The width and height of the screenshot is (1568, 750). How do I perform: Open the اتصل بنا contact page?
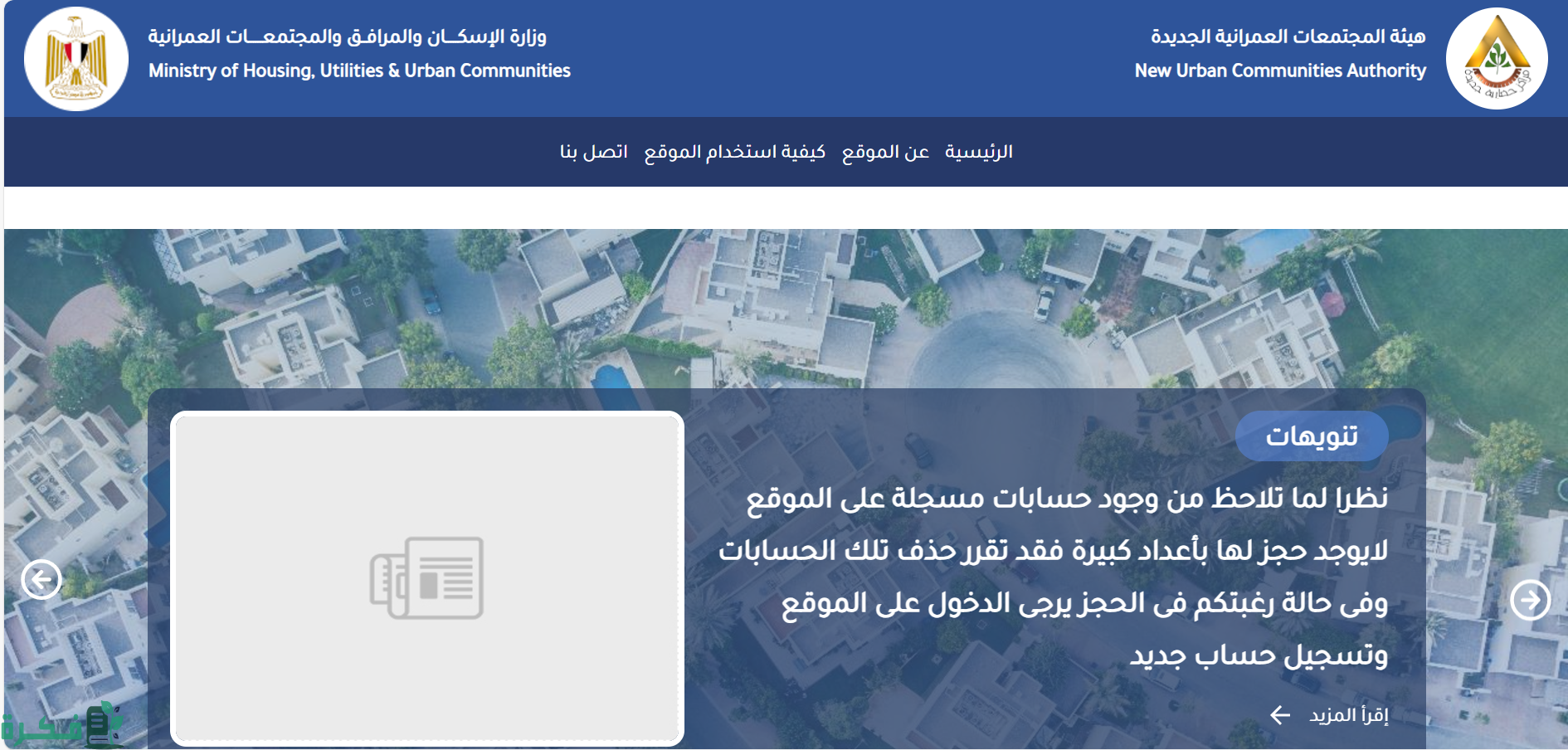pos(593,152)
